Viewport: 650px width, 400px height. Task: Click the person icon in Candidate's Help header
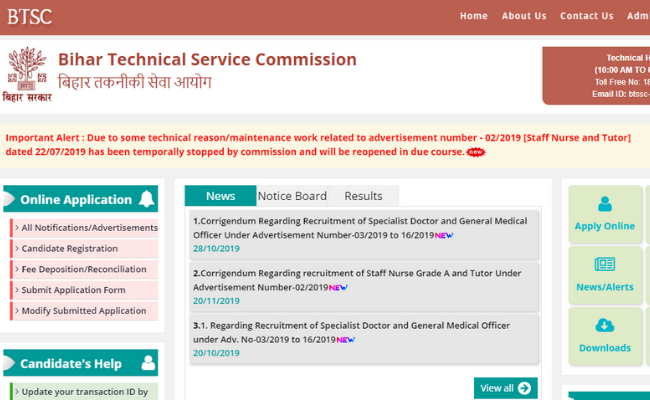click(x=148, y=362)
